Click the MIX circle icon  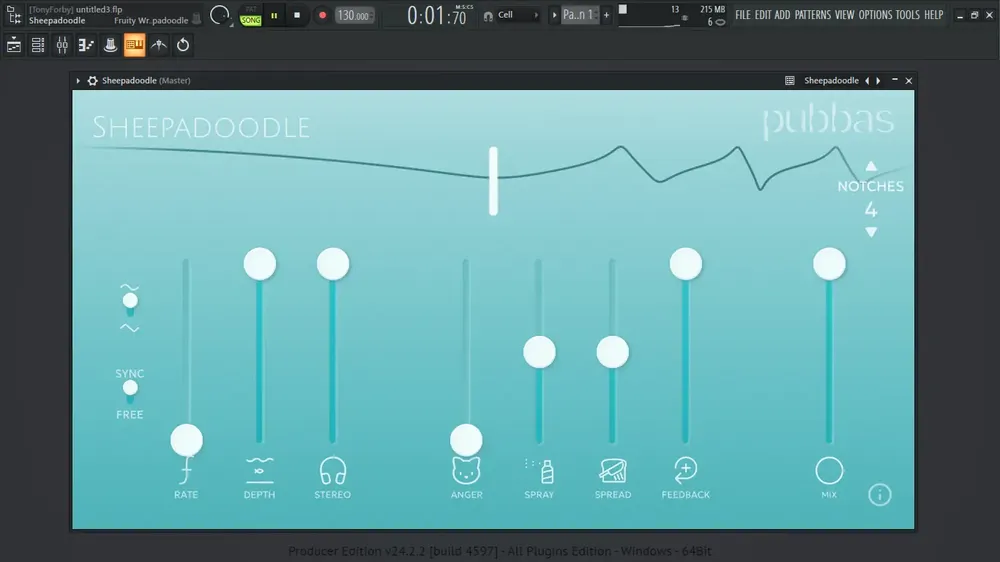pos(829,471)
